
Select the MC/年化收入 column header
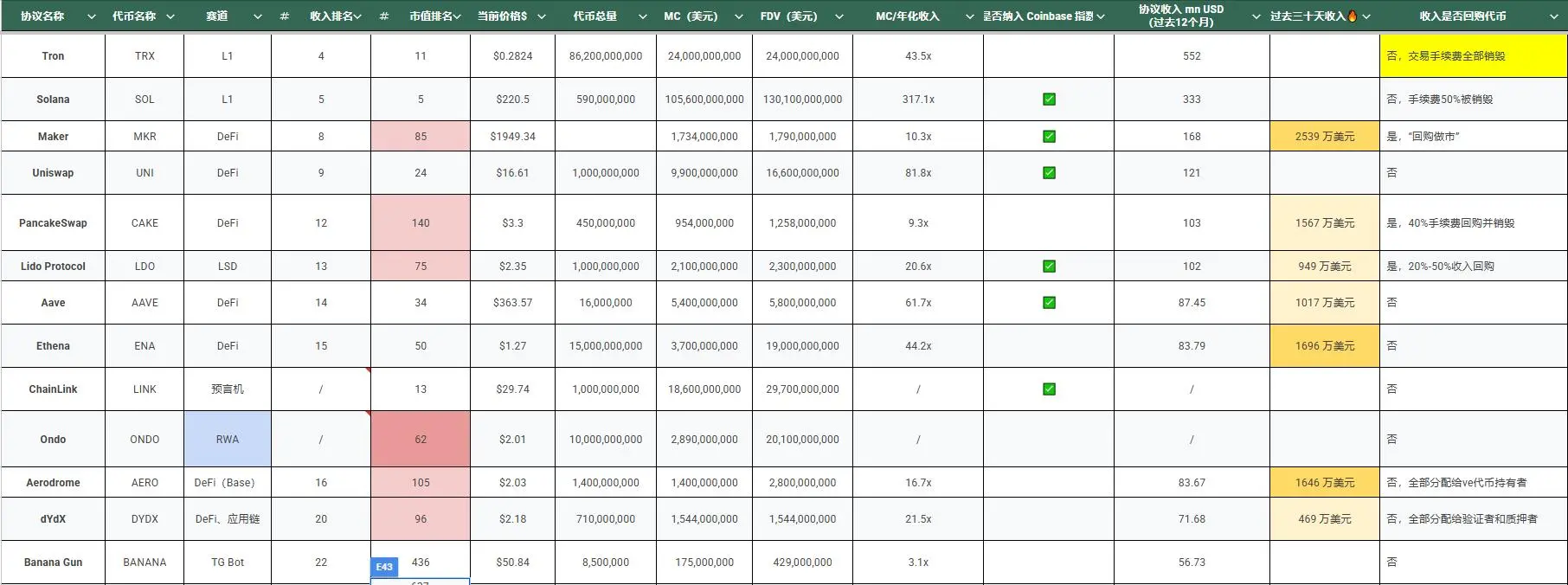coord(907,16)
